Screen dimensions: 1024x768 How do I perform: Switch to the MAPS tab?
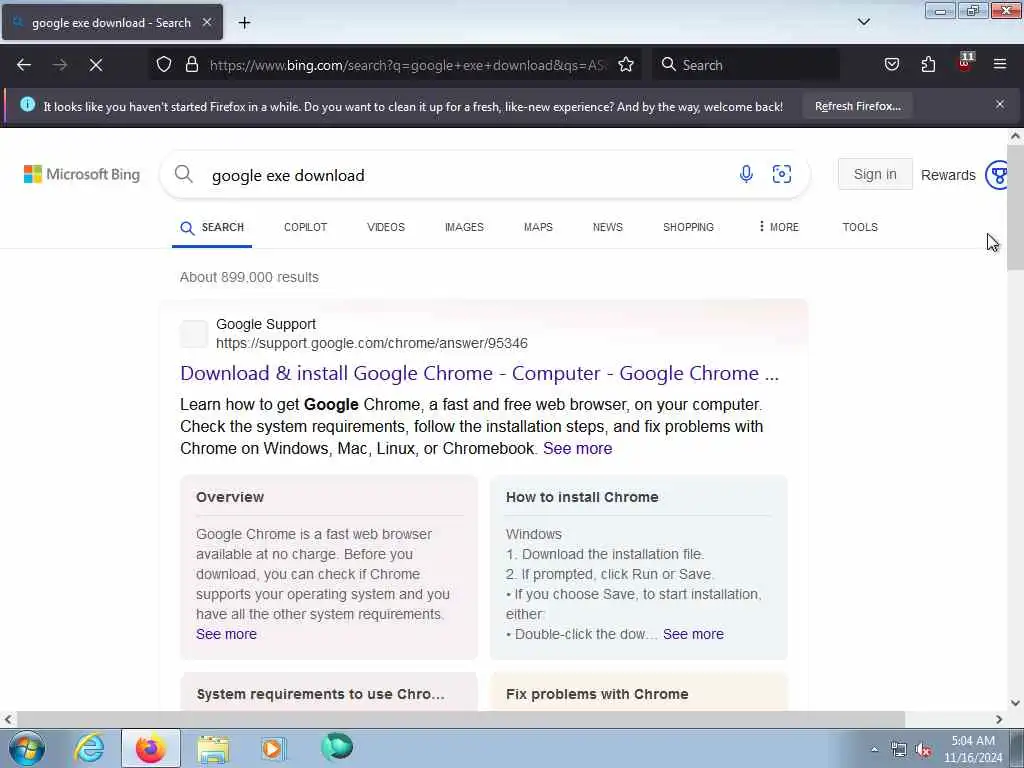tap(538, 227)
